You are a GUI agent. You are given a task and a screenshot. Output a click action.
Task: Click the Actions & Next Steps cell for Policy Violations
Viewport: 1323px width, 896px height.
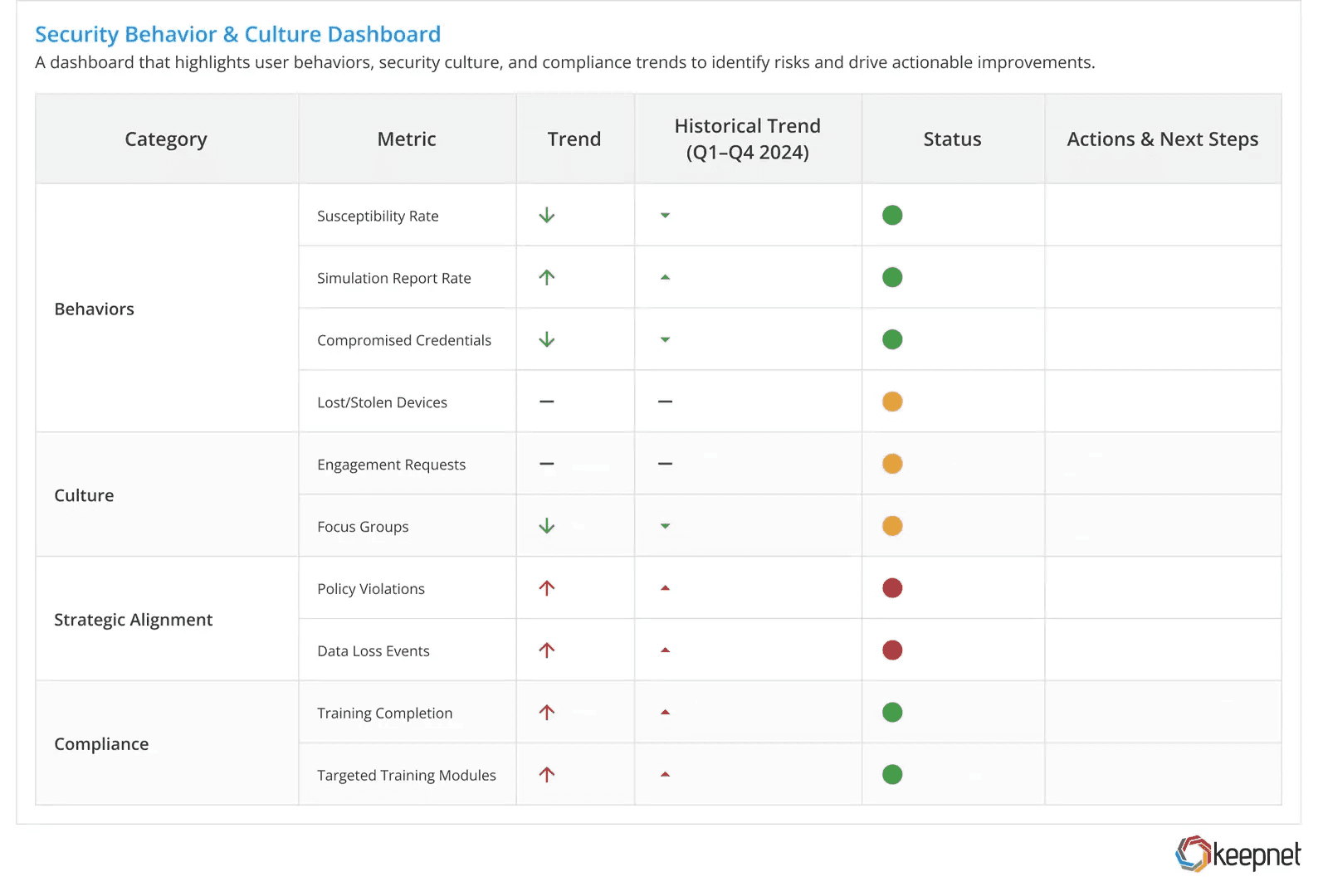click(1163, 588)
